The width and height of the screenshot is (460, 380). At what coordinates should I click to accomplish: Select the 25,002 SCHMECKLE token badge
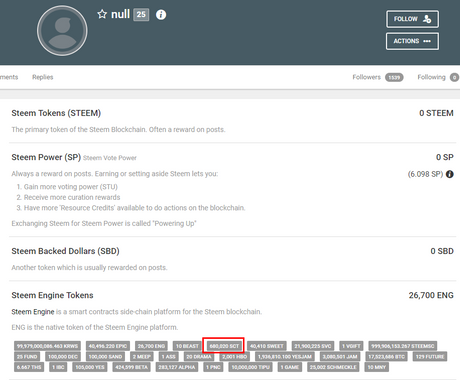[333, 367]
